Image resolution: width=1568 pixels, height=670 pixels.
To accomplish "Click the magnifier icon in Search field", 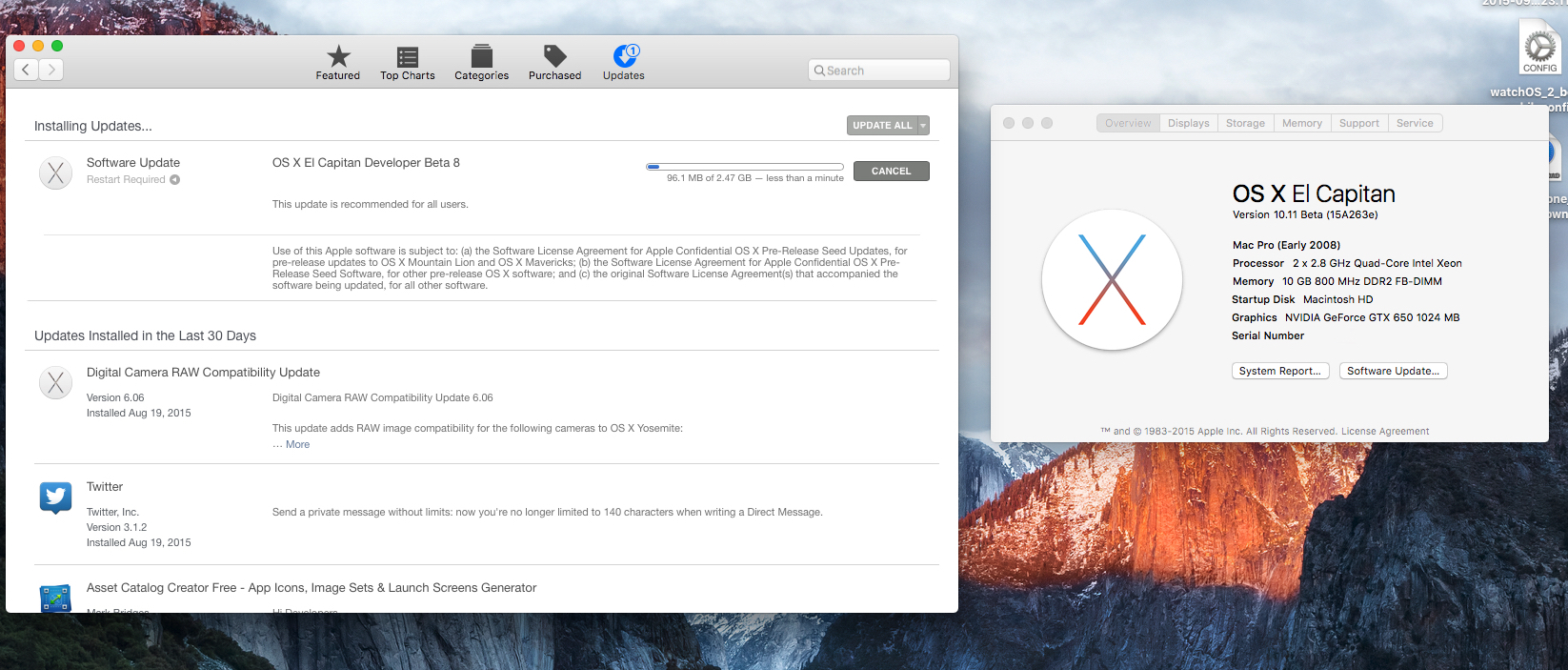I will (819, 71).
